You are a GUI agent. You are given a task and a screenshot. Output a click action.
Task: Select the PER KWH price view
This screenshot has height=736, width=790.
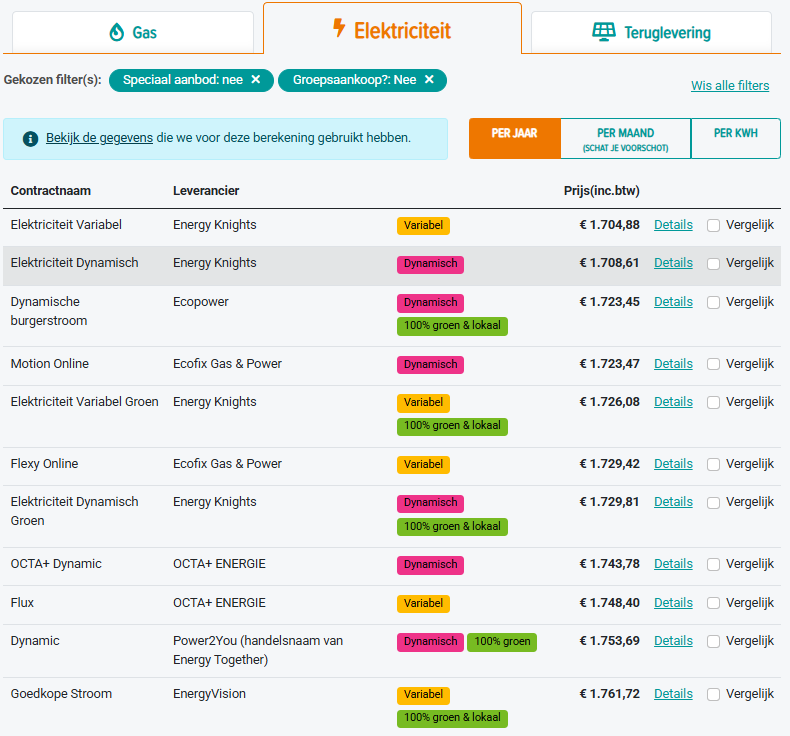click(736, 139)
